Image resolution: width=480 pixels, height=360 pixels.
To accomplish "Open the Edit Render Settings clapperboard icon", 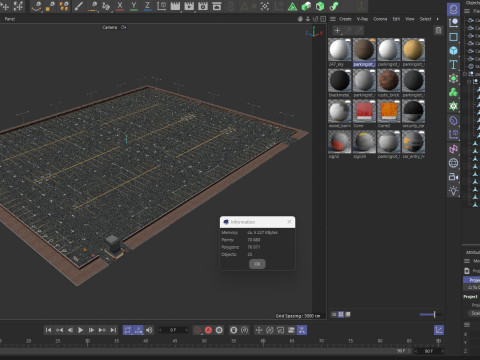I will [203, 6].
